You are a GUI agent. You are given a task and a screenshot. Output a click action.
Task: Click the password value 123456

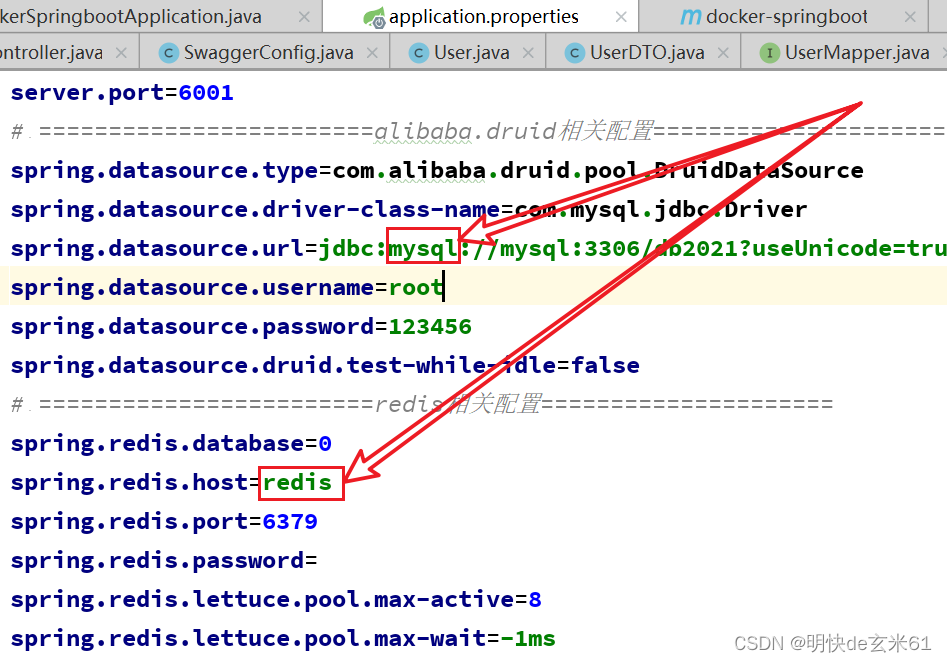(x=429, y=327)
